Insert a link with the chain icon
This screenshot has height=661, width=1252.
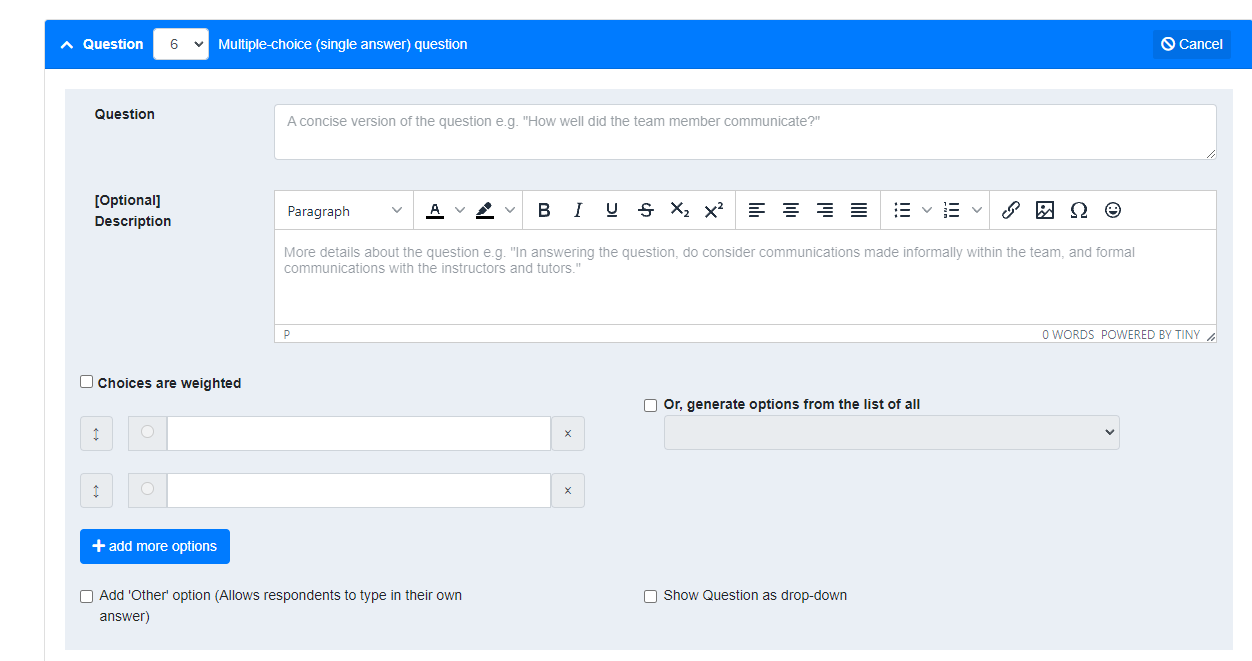1011,210
